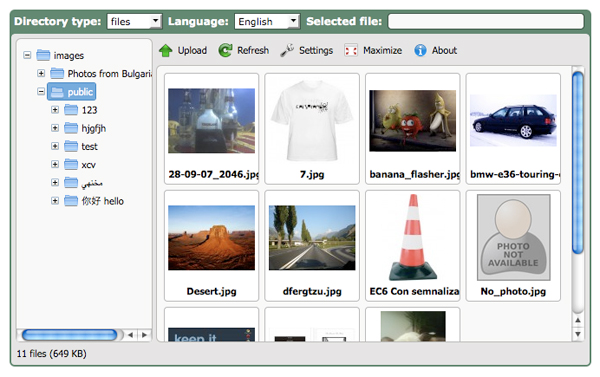This screenshot has width=600, height=377.
Task: Click the horizontal scrollbar thumb in folder tree
Action: [x=69, y=335]
